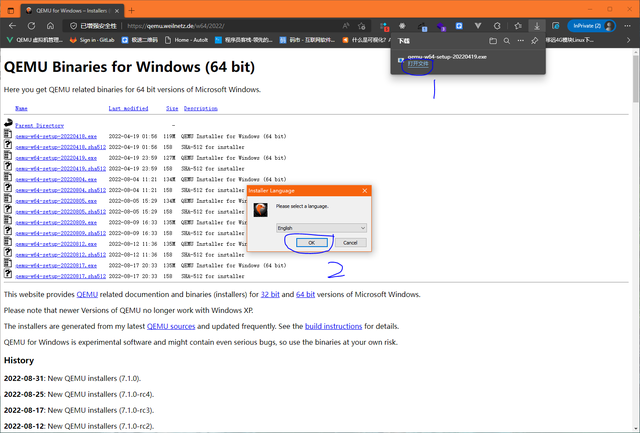The height and width of the screenshot is (433, 640).
Task: Click the page vertical scrollbar thumb
Action: pyautogui.click(x=636, y=79)
